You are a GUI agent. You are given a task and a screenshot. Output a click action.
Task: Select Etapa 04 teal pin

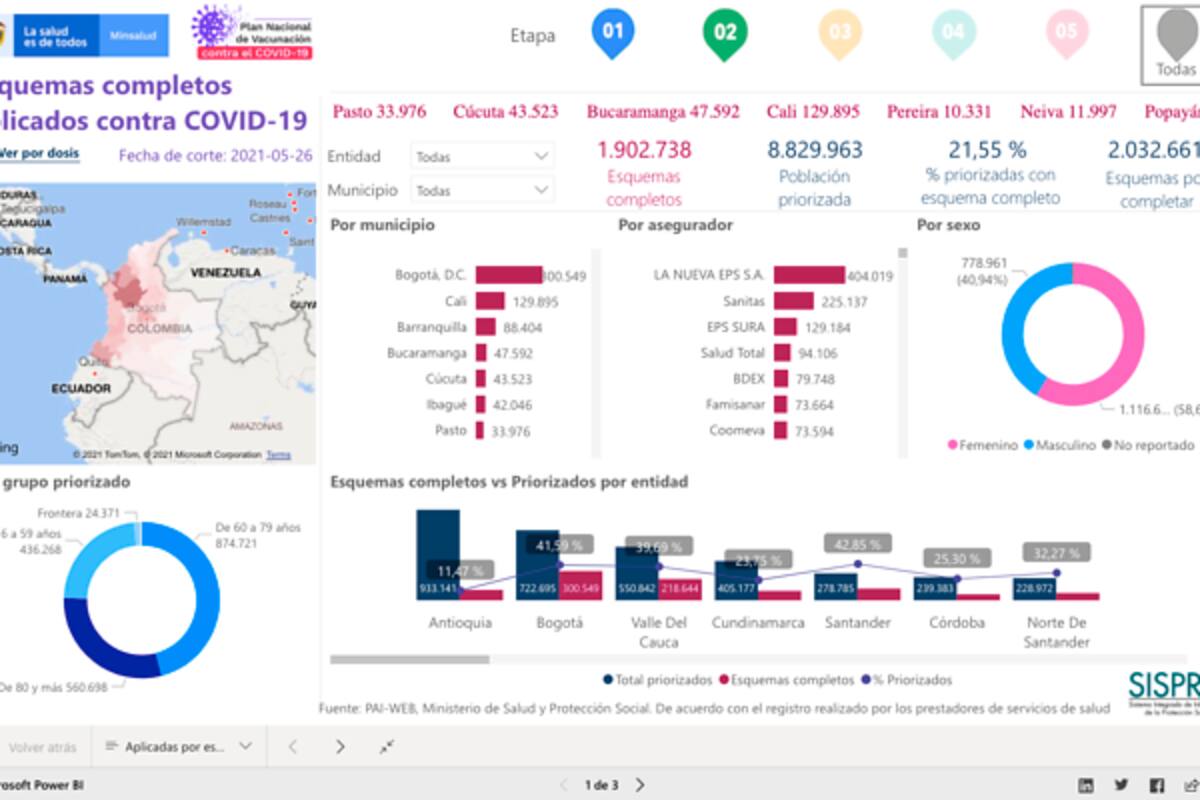click(953, 32)
